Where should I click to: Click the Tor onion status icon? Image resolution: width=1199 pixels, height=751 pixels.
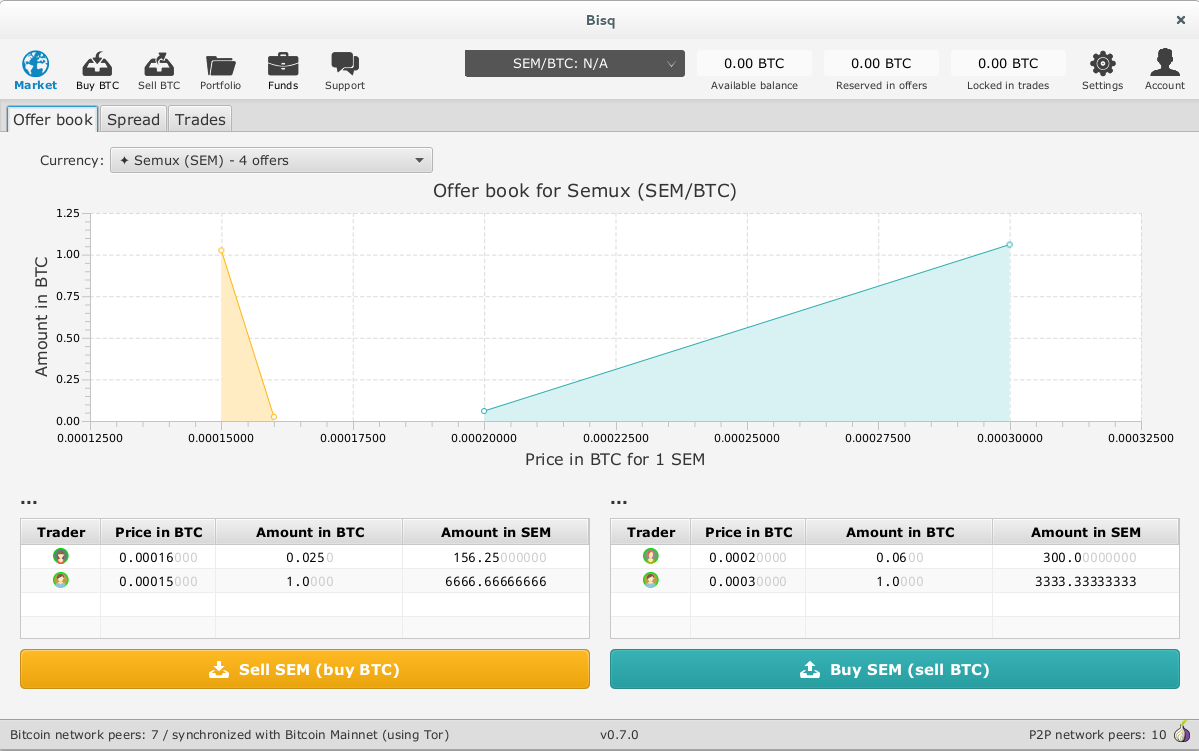pos(1182,732)
